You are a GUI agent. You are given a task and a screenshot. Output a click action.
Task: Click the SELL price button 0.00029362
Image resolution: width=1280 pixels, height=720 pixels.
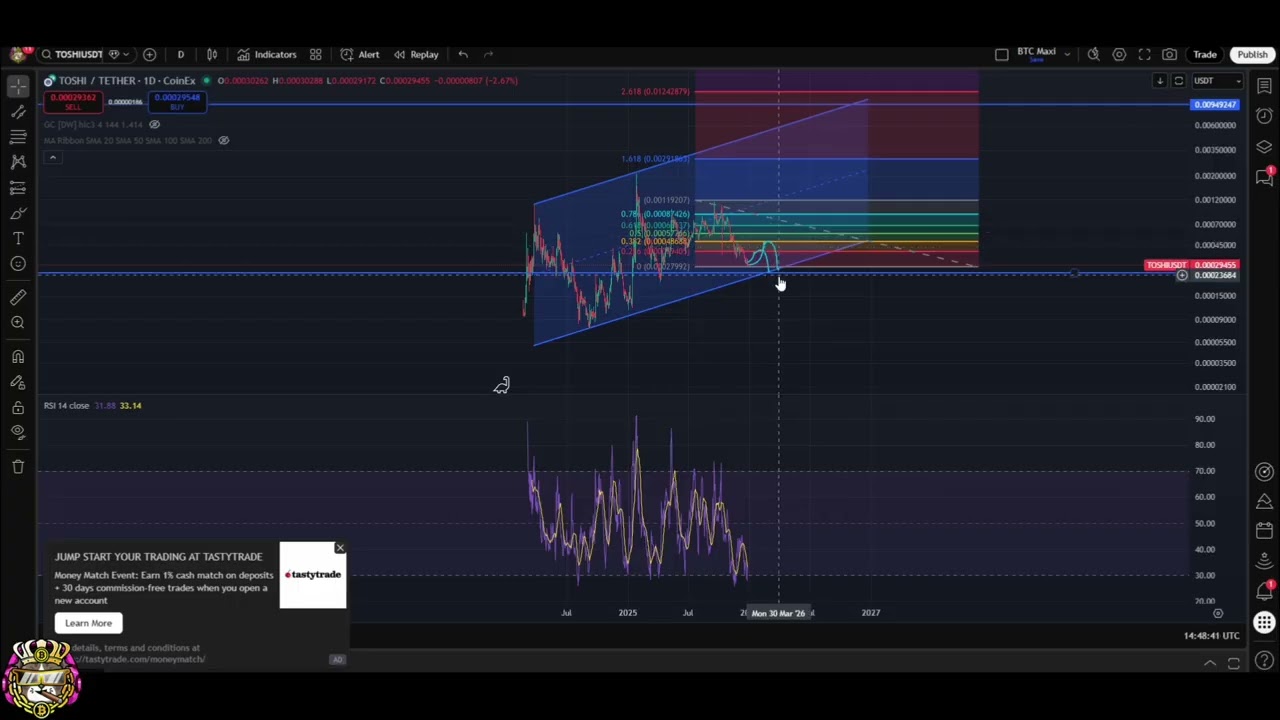point(72,101)
